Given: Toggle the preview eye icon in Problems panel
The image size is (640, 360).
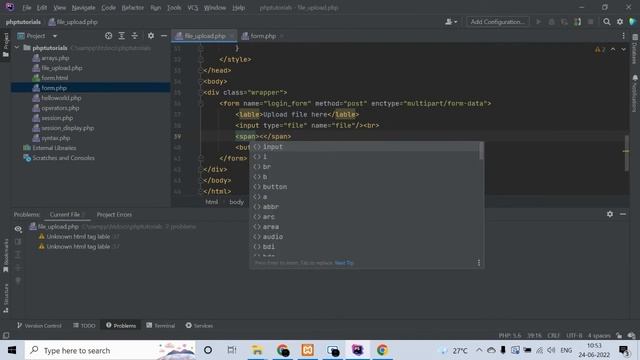Looking at the screenshot, I should (x=18, y=229).
